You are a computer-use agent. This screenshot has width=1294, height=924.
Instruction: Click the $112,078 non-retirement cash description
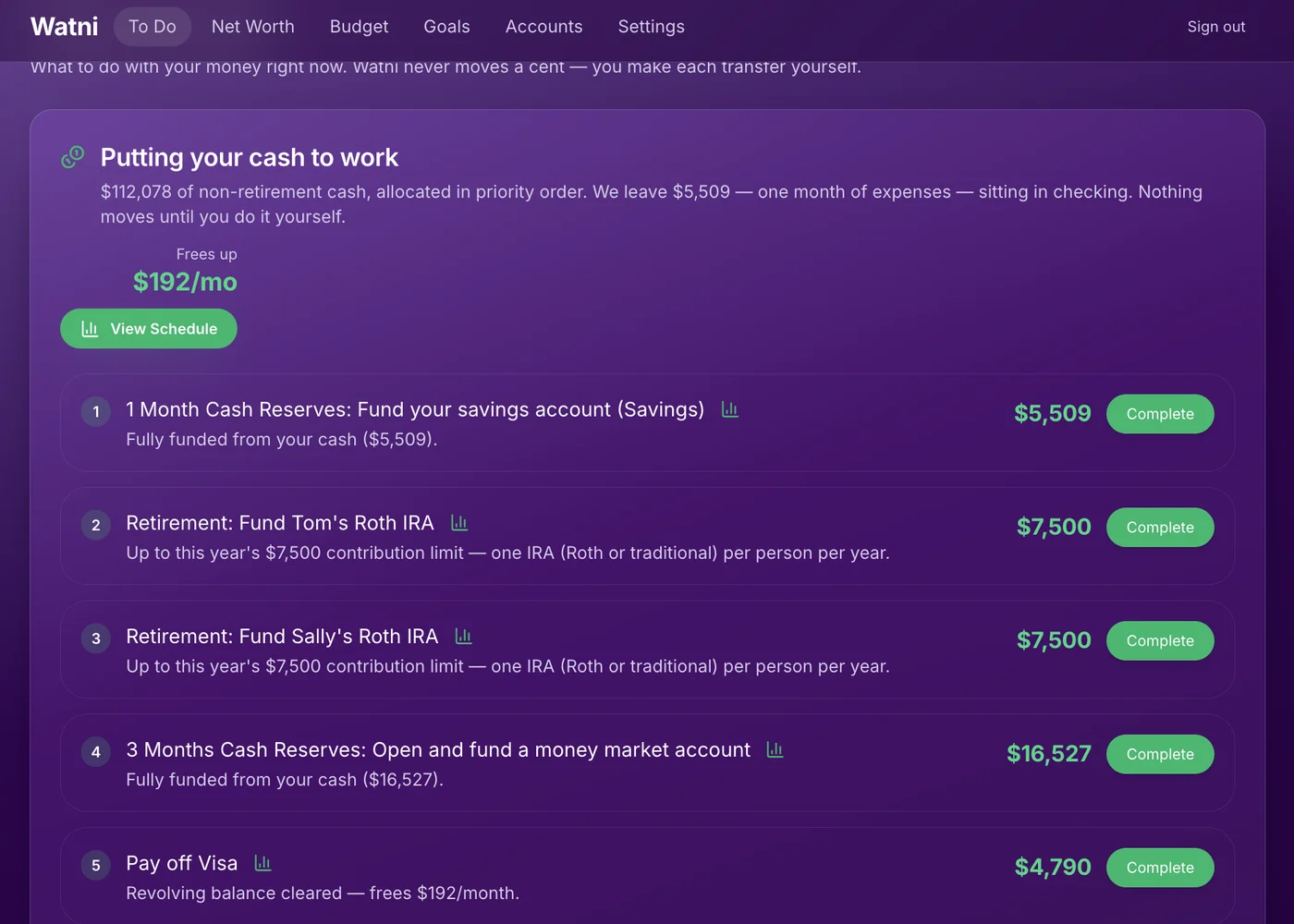click(652, 204)
